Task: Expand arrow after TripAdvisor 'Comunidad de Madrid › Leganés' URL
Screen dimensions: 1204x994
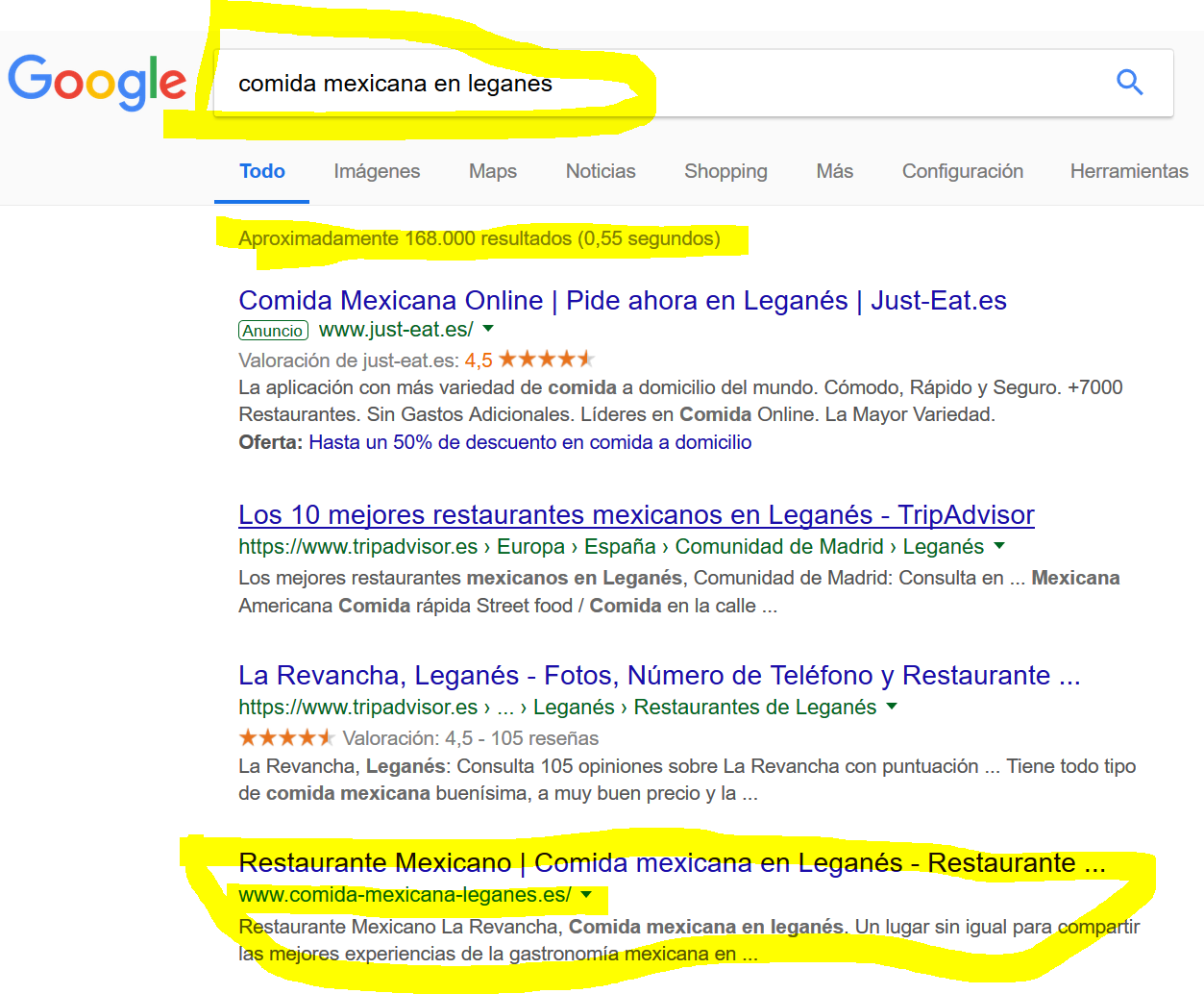Action: pyautogui.click(x=999, y=545)
